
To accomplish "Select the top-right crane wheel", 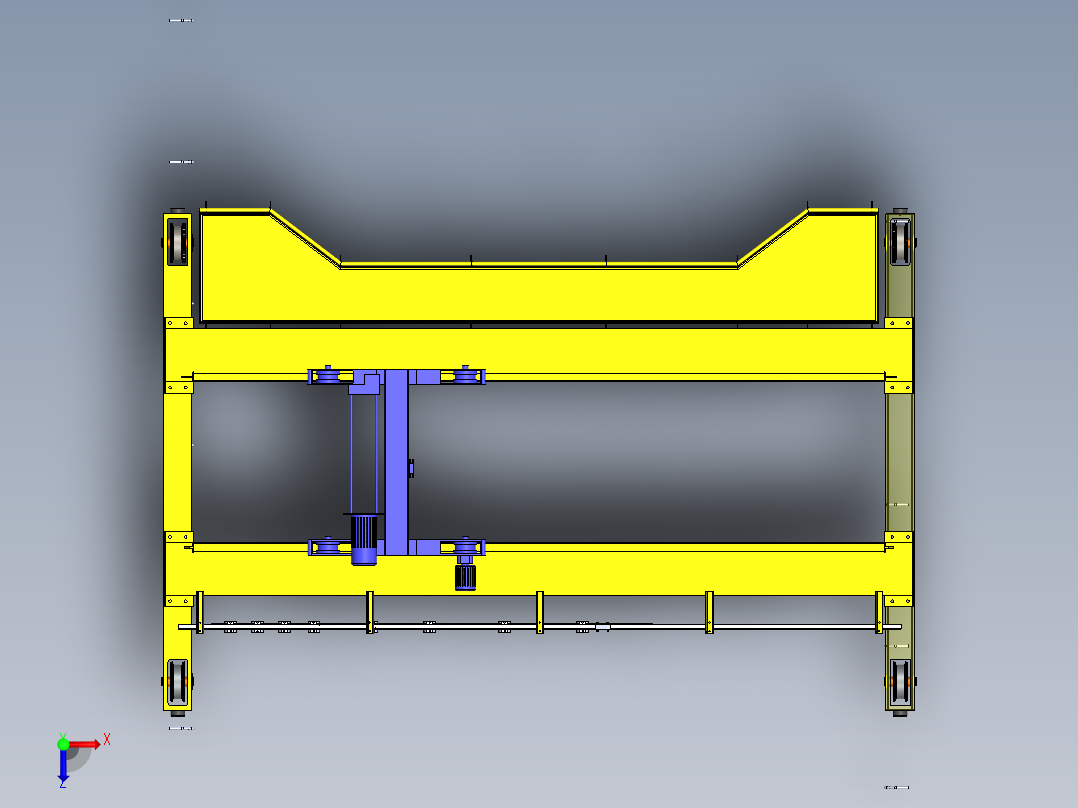I will 900,242.
